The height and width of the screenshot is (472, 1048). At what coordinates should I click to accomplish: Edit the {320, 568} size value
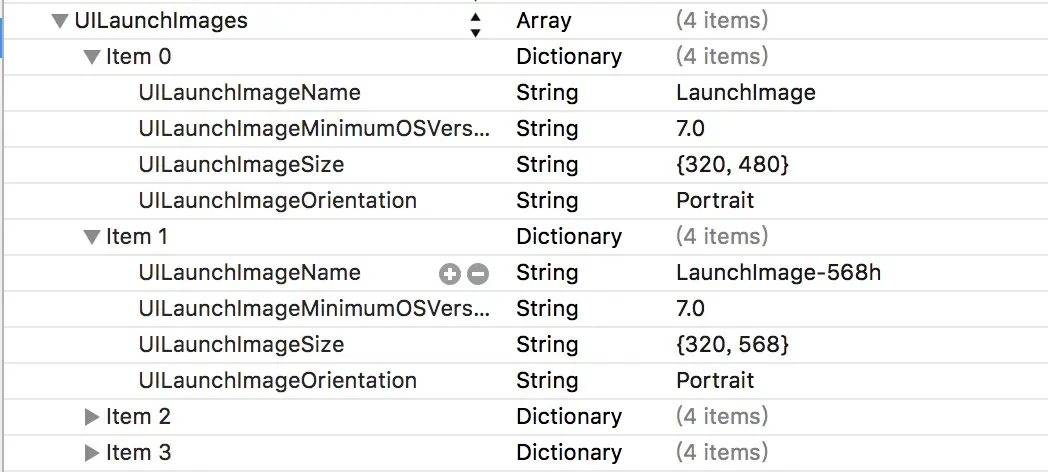732,345
